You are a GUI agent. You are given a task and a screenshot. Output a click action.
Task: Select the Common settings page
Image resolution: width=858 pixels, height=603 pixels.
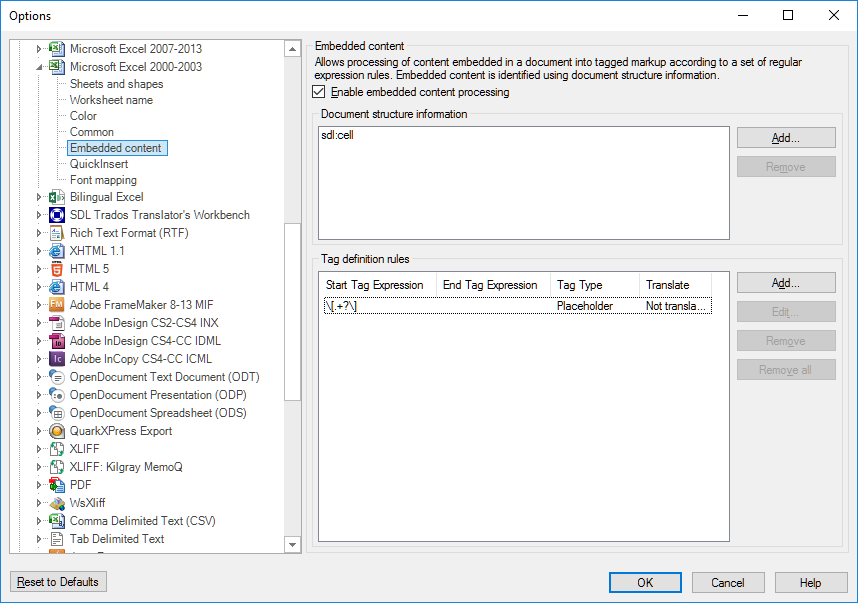[x=91, y=132]
